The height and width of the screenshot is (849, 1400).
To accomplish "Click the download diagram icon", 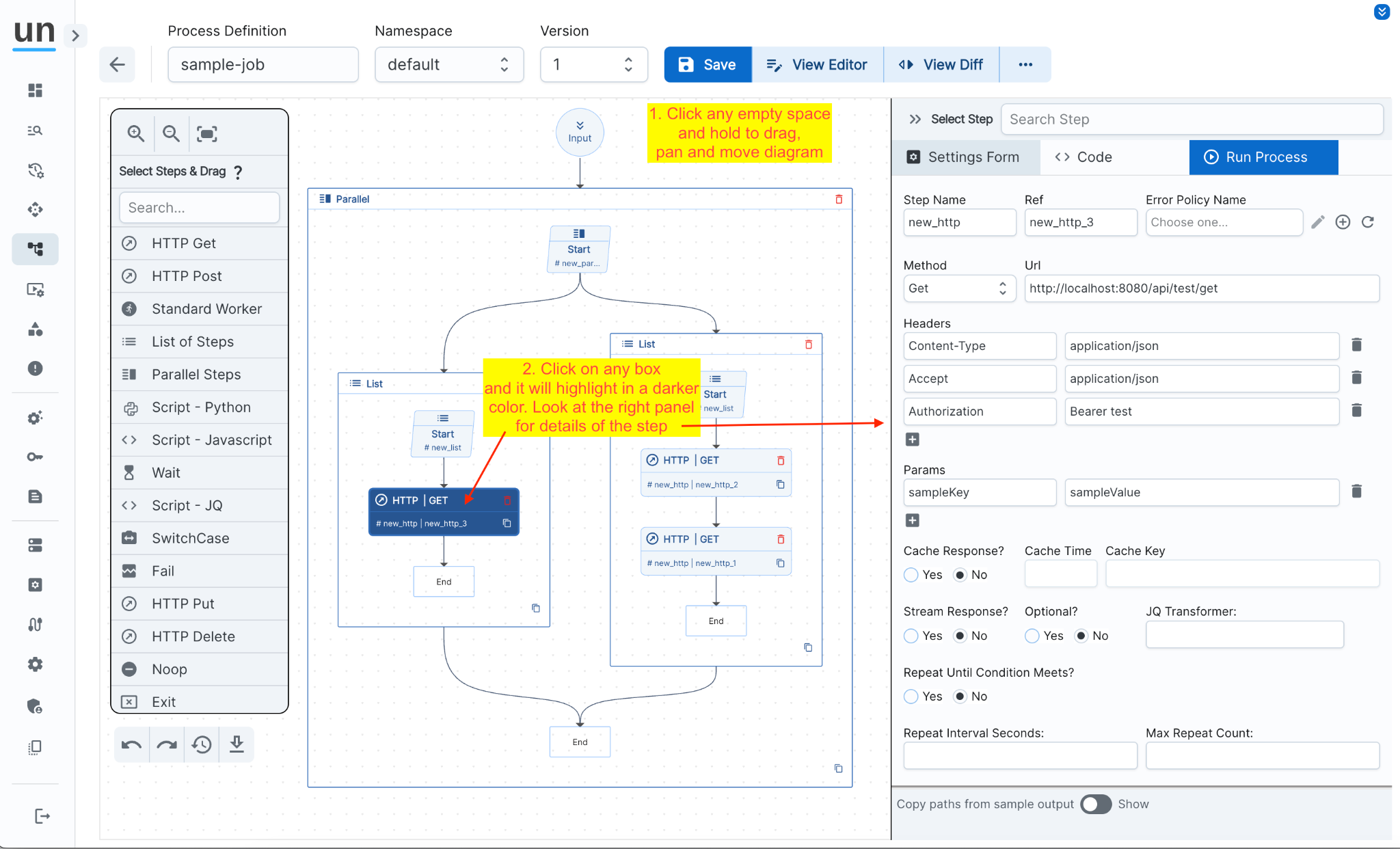I will (x=237, y=744).
